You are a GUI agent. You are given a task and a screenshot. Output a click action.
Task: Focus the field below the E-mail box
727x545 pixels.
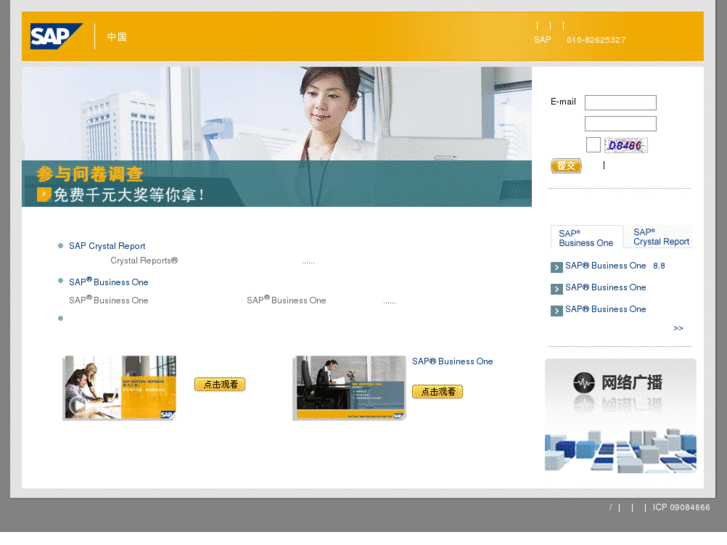pyautogui.click(x=620, y=124)
